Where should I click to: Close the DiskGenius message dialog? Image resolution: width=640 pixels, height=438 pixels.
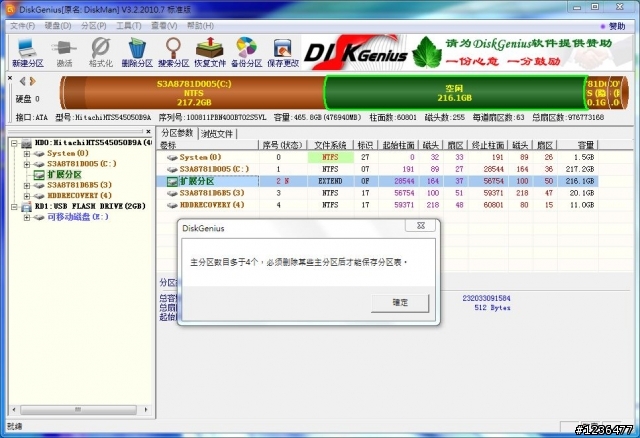click(421, 225)
